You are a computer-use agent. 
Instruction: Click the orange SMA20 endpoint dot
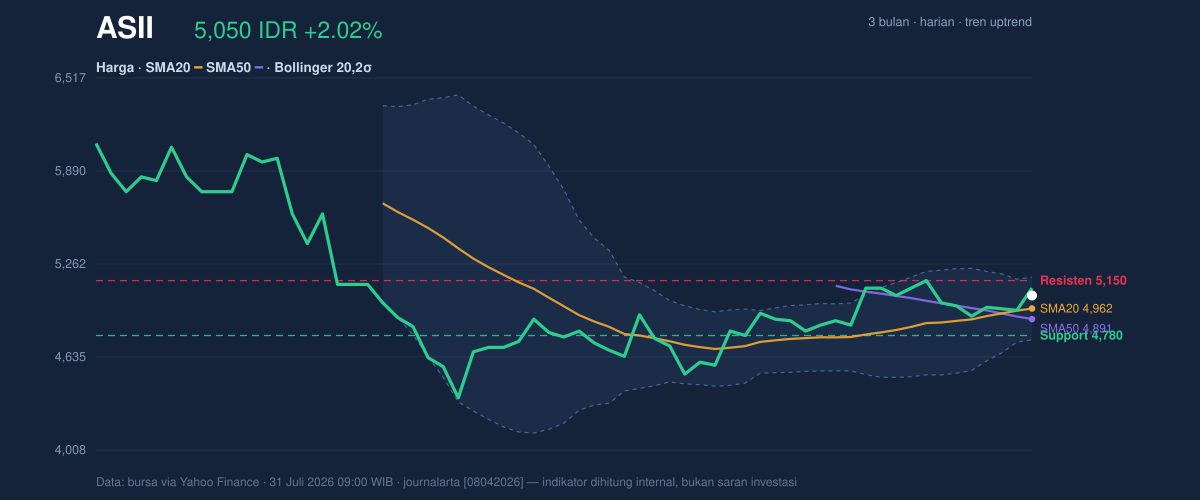(x=1032, y=309)
